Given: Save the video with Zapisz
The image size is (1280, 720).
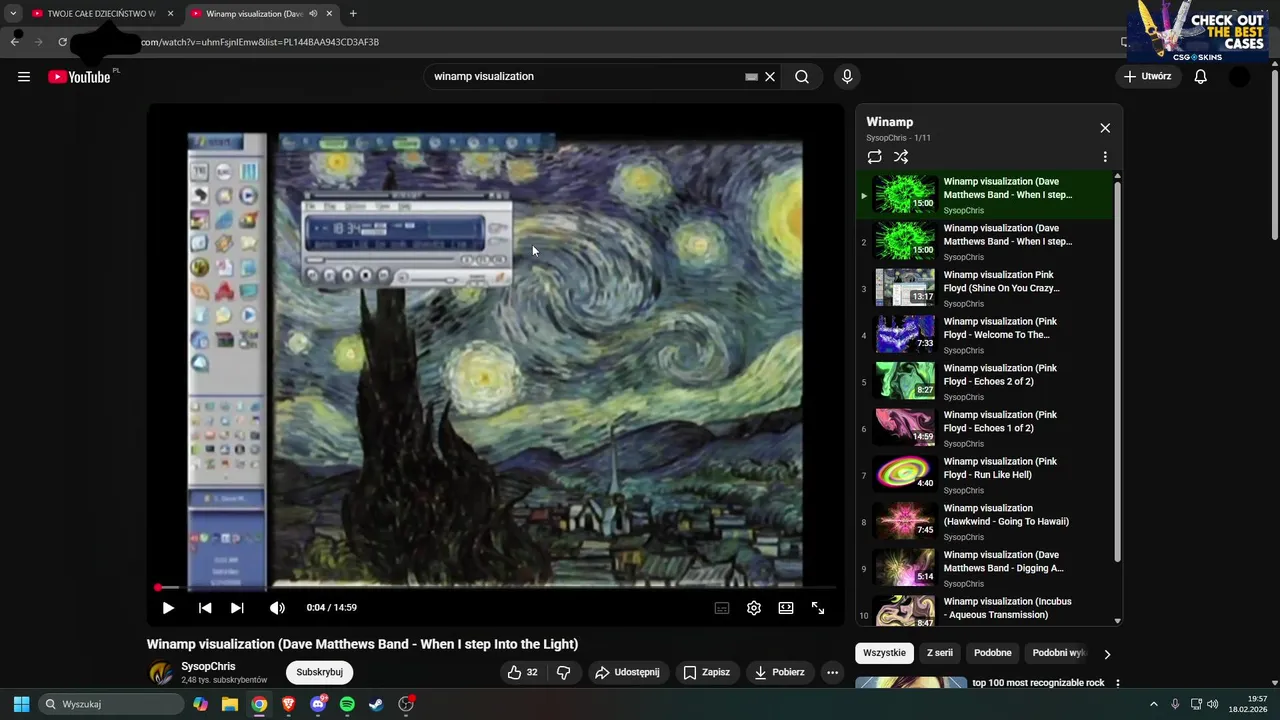Looking at the screenshot, I should coord(707,673).
